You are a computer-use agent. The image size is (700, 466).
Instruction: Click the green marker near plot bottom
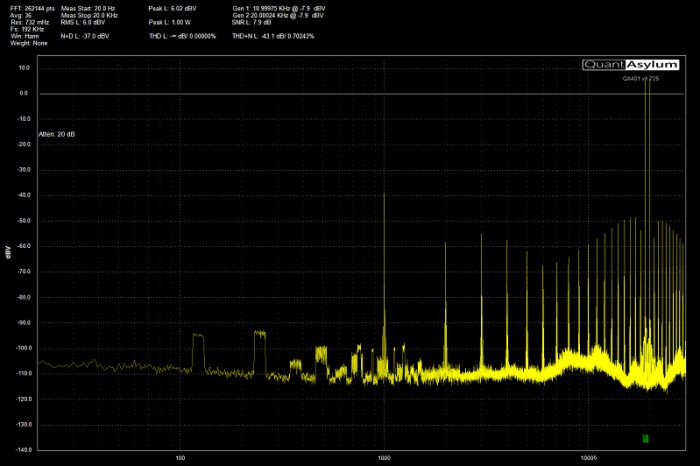(645, 438)
